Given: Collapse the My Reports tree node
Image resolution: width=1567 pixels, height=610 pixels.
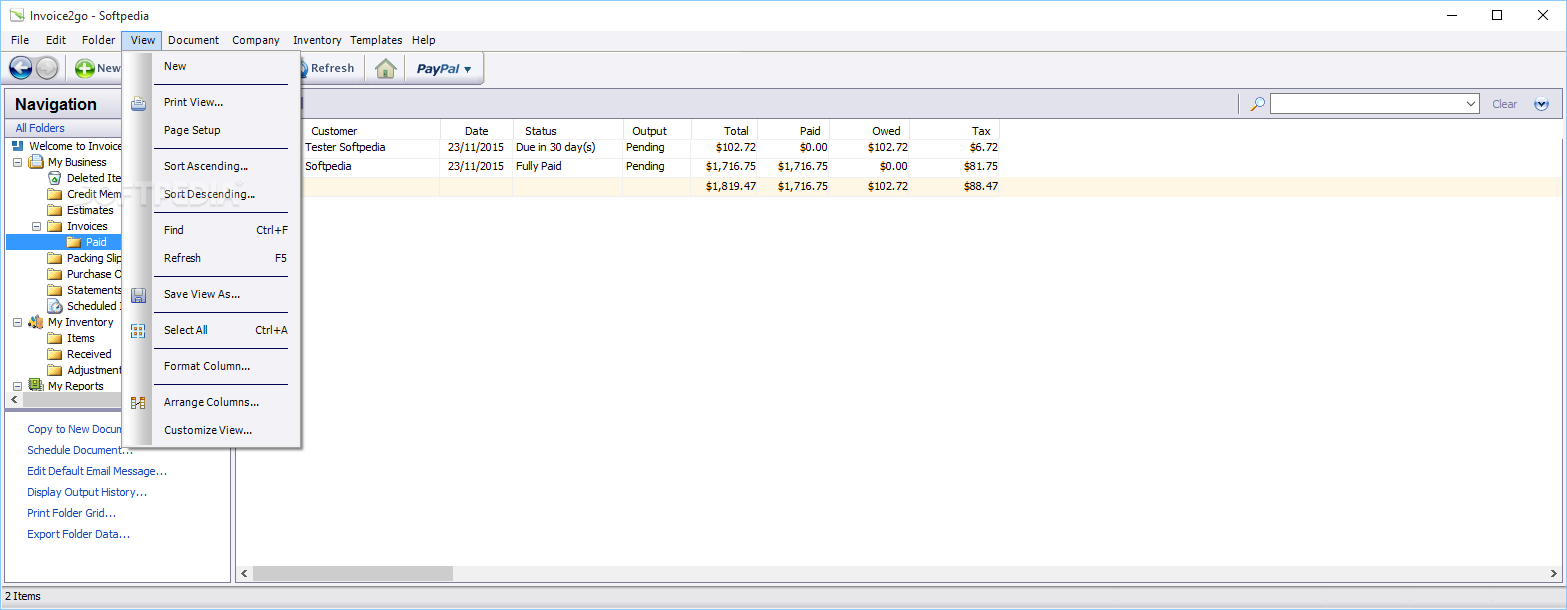Looking at the screenshot, I should click(17, 386).
